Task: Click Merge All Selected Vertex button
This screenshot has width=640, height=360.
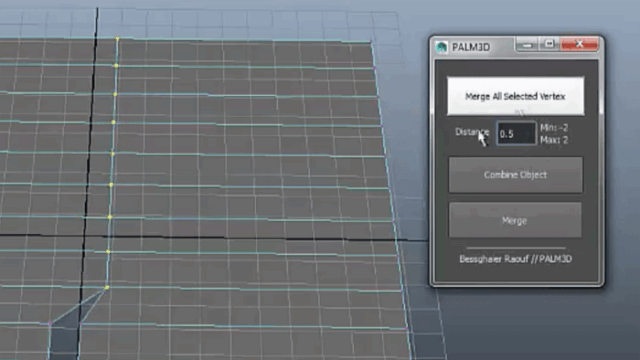Action: tap(516, 96)
